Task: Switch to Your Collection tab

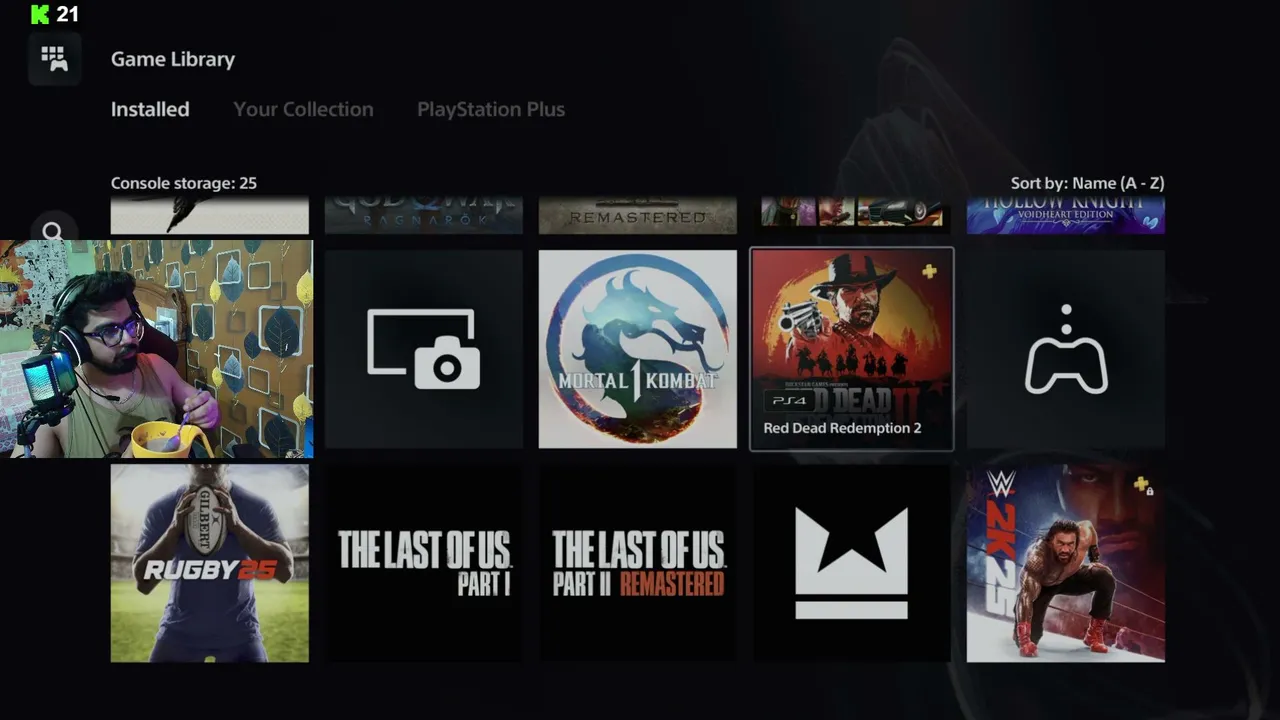Action: (x=303, y=109)
